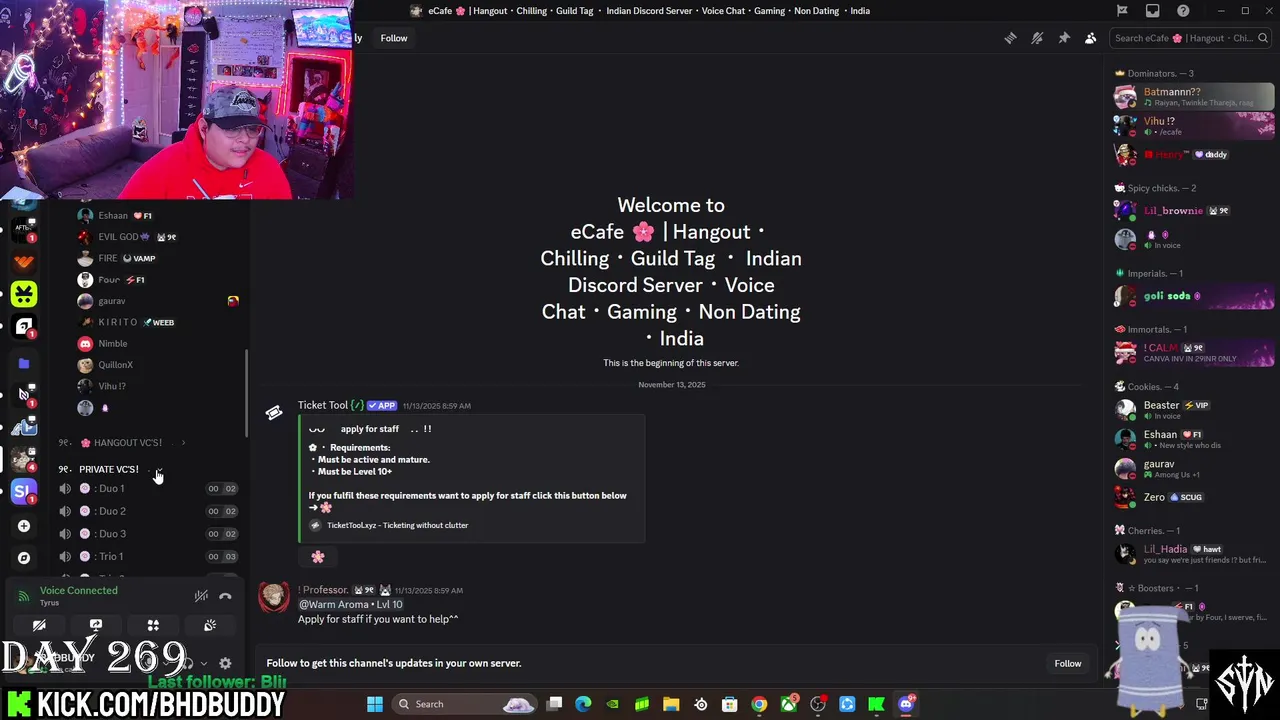Screen dimensions: 1280x720
Task: Open member Zero in member list
Action: pos(1193,497)
